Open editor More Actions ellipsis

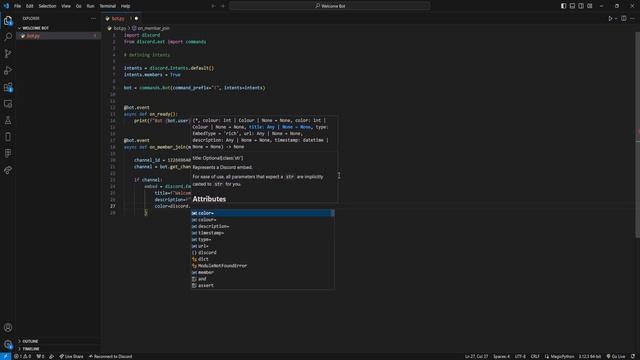click(633, 18)
